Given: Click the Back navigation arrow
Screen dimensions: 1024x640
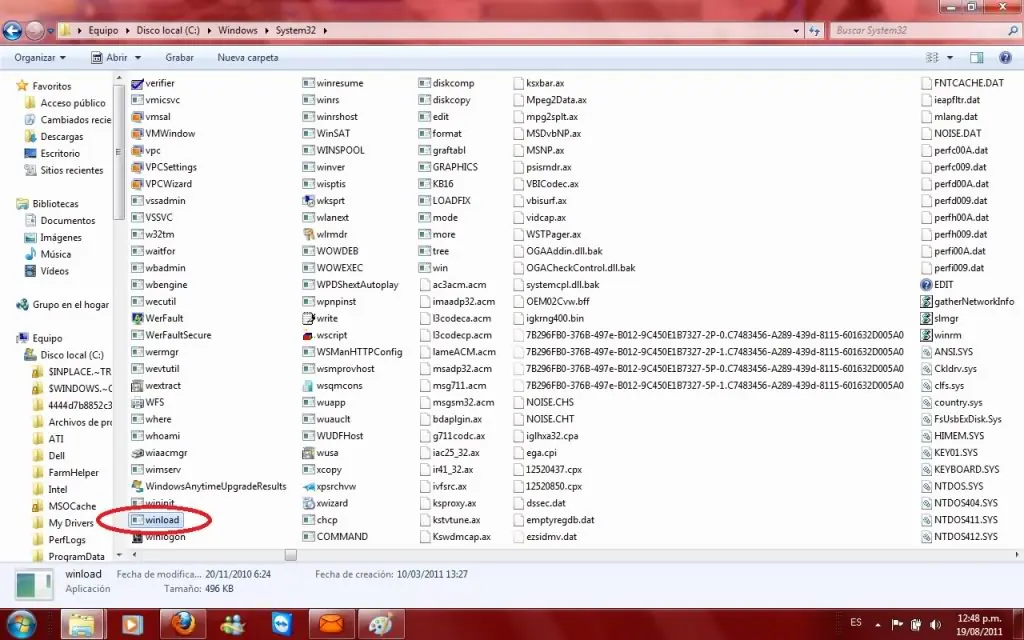Looking at the screenshot, I should click(x=12, y=30).
